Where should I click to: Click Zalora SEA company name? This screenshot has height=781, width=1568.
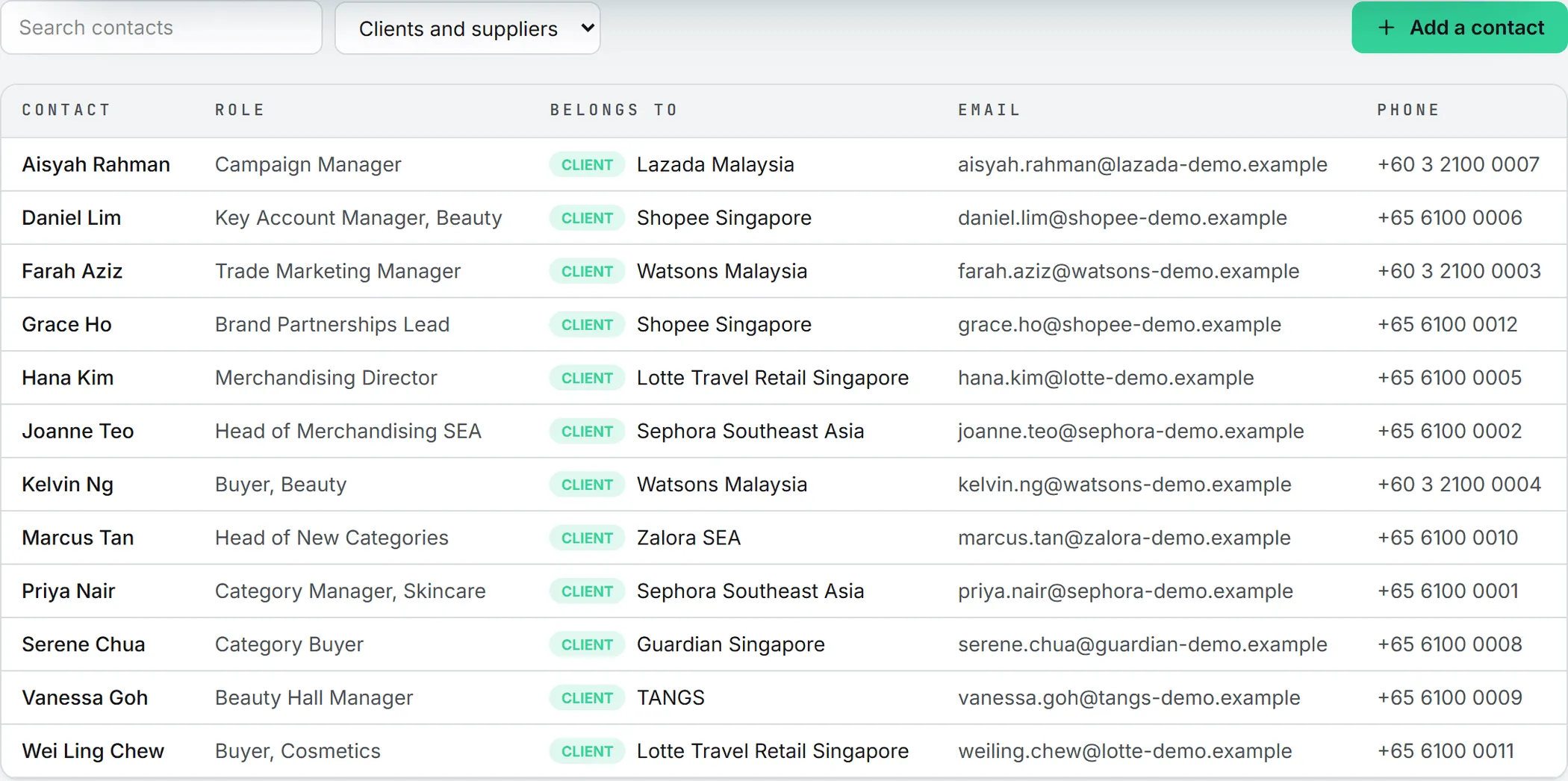pos(688,538)
